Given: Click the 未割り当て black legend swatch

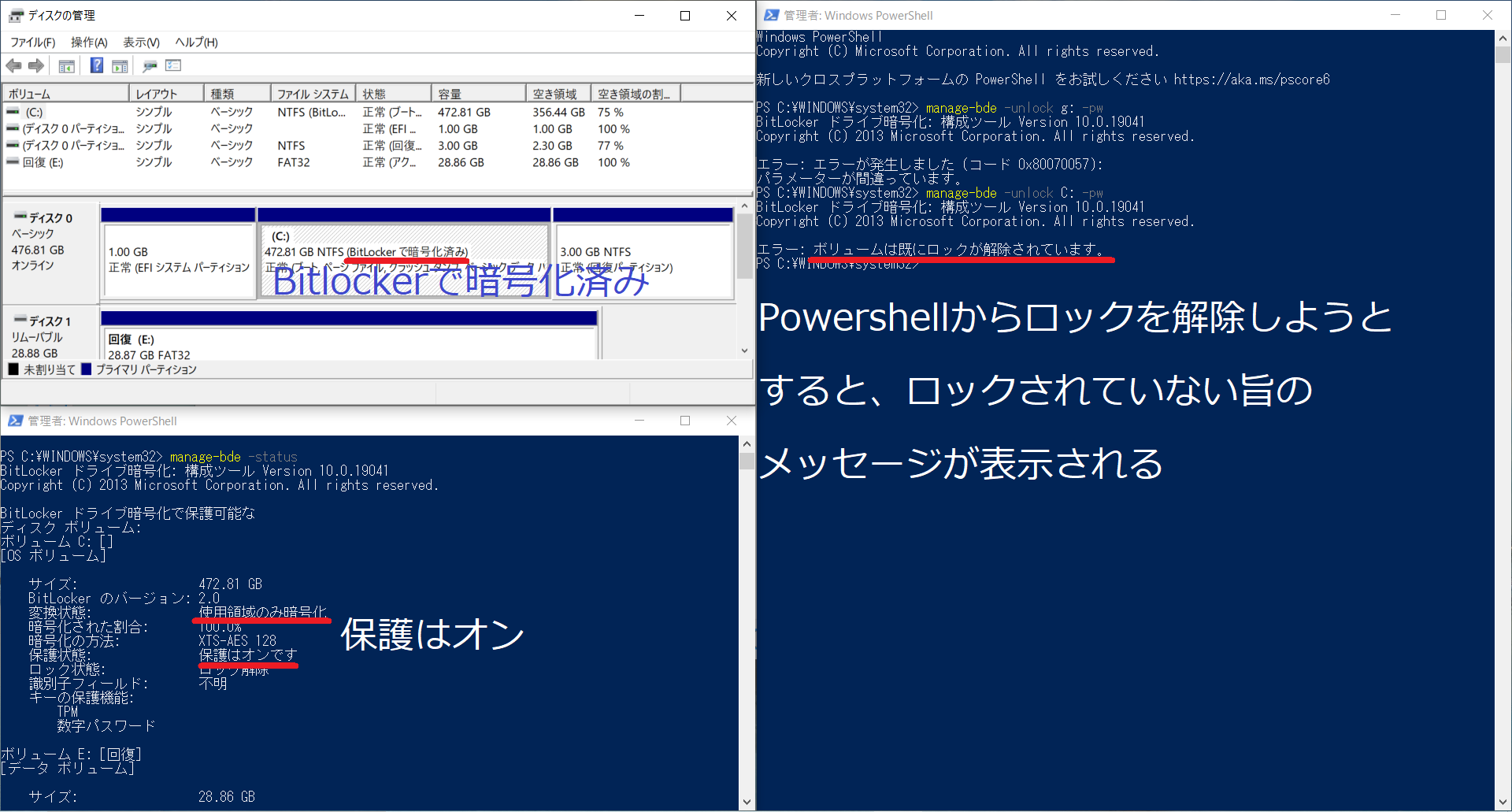Looking at the screenshot, I should (x=13, y=369).
